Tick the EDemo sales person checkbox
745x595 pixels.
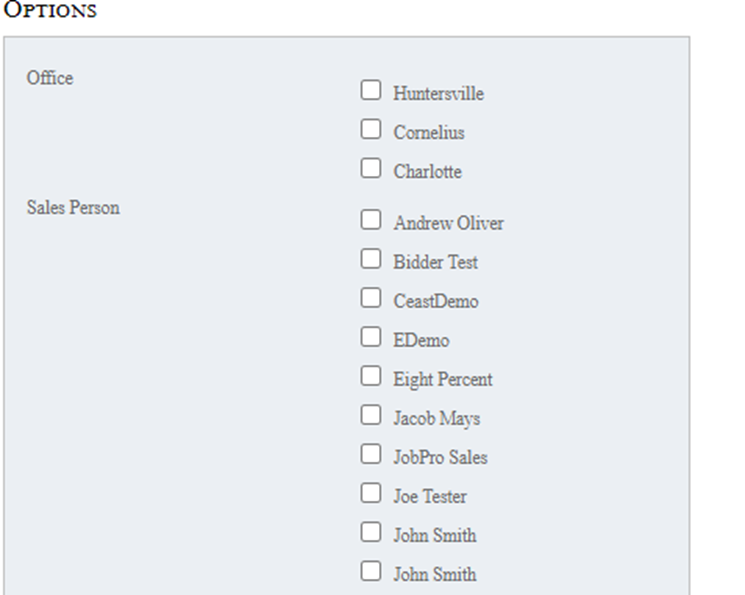tap(371, 337)
